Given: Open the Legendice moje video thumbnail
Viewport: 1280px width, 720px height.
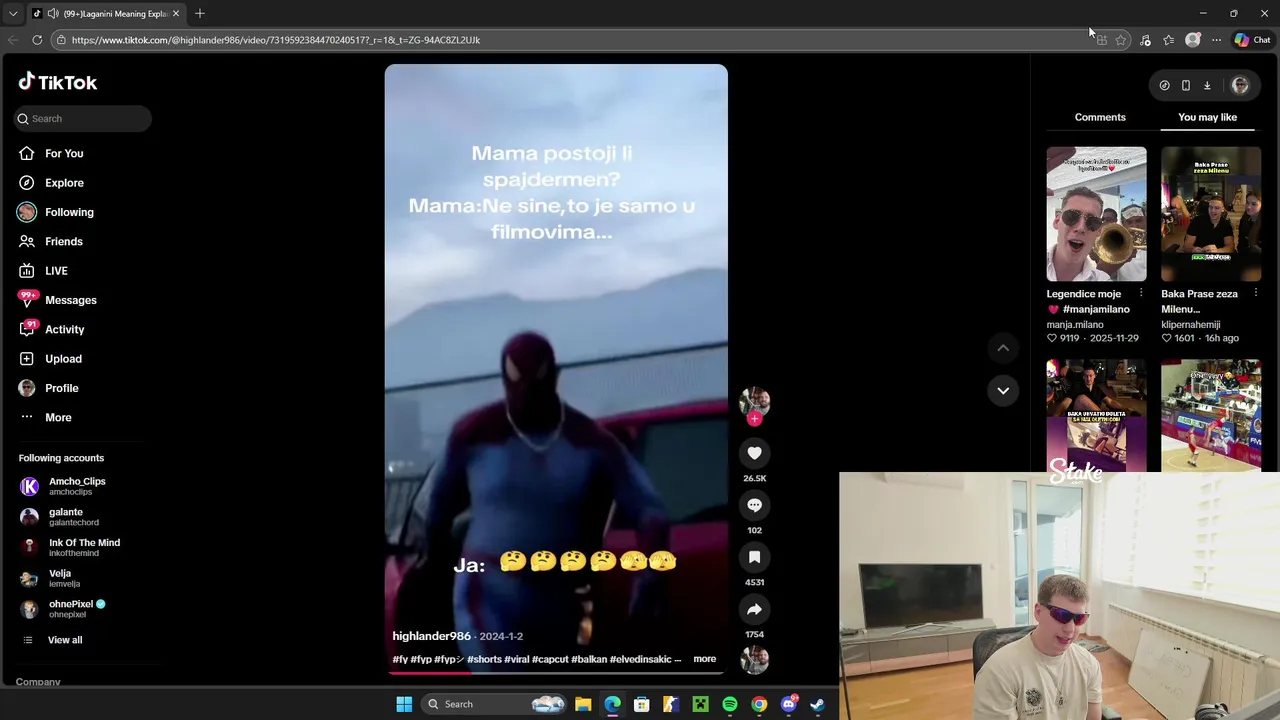Looking at the screenshot, I should tap(1096, 214).
